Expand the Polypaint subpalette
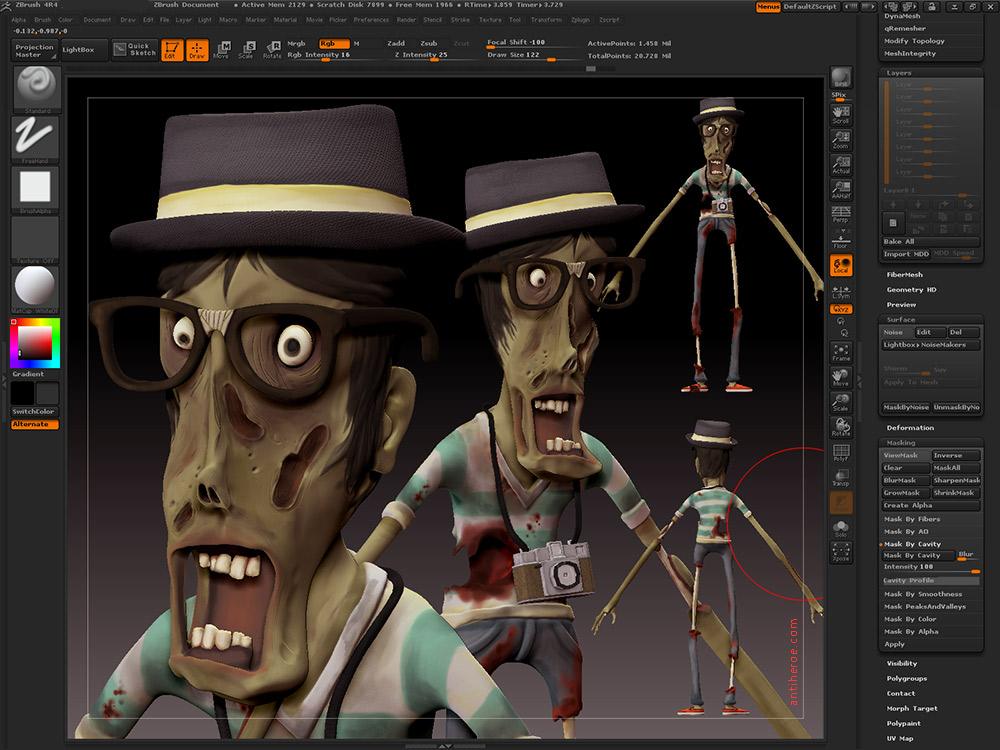The height and width of the screenshot is (750, 1000). pyautogui.click(x=903, y=723)
